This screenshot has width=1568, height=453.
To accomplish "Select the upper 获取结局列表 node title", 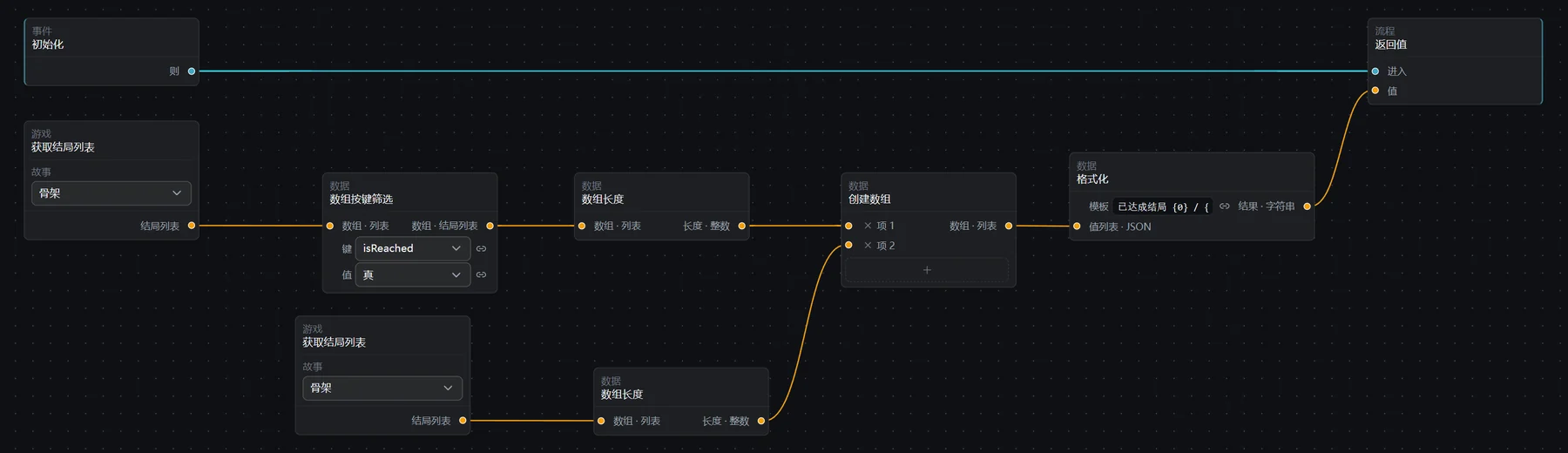I will 63,147.
